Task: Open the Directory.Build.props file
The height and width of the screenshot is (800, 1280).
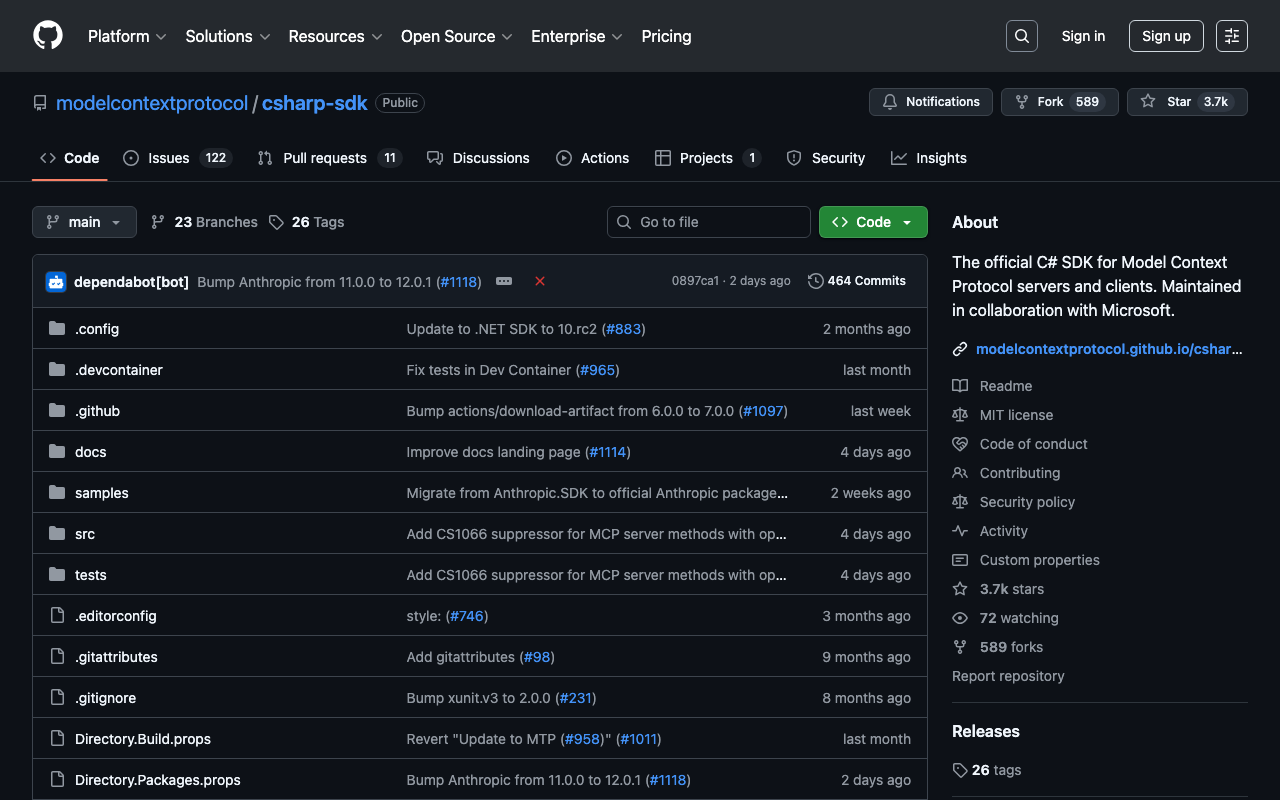Action: coord(143,739)
